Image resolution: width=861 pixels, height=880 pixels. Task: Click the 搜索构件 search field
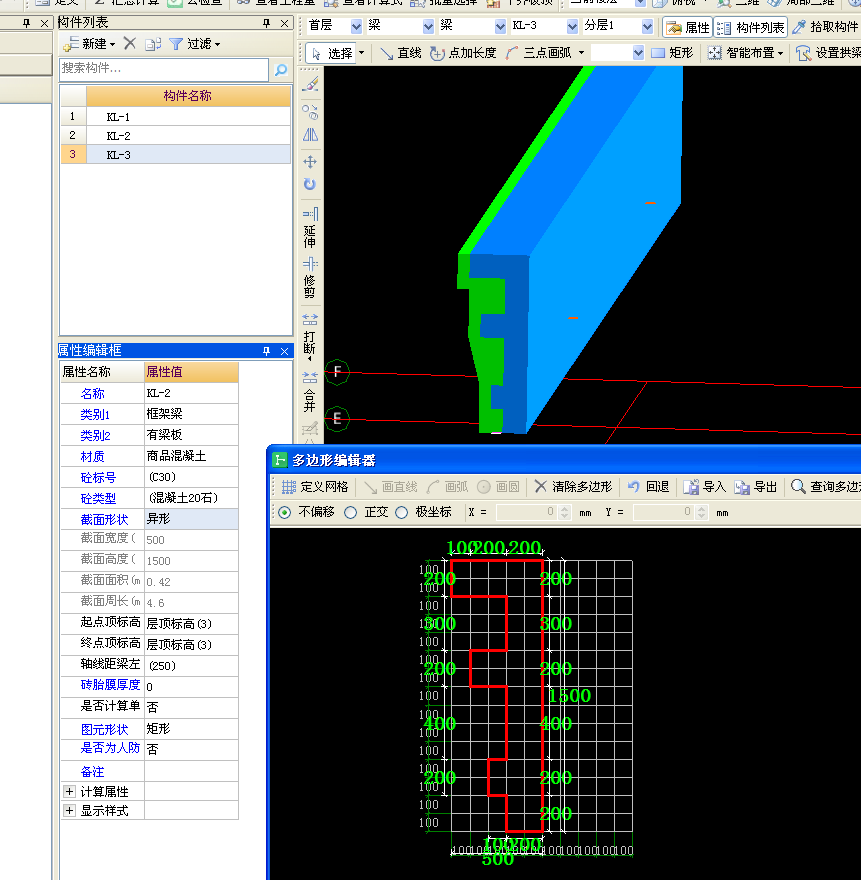pos(164,69)
